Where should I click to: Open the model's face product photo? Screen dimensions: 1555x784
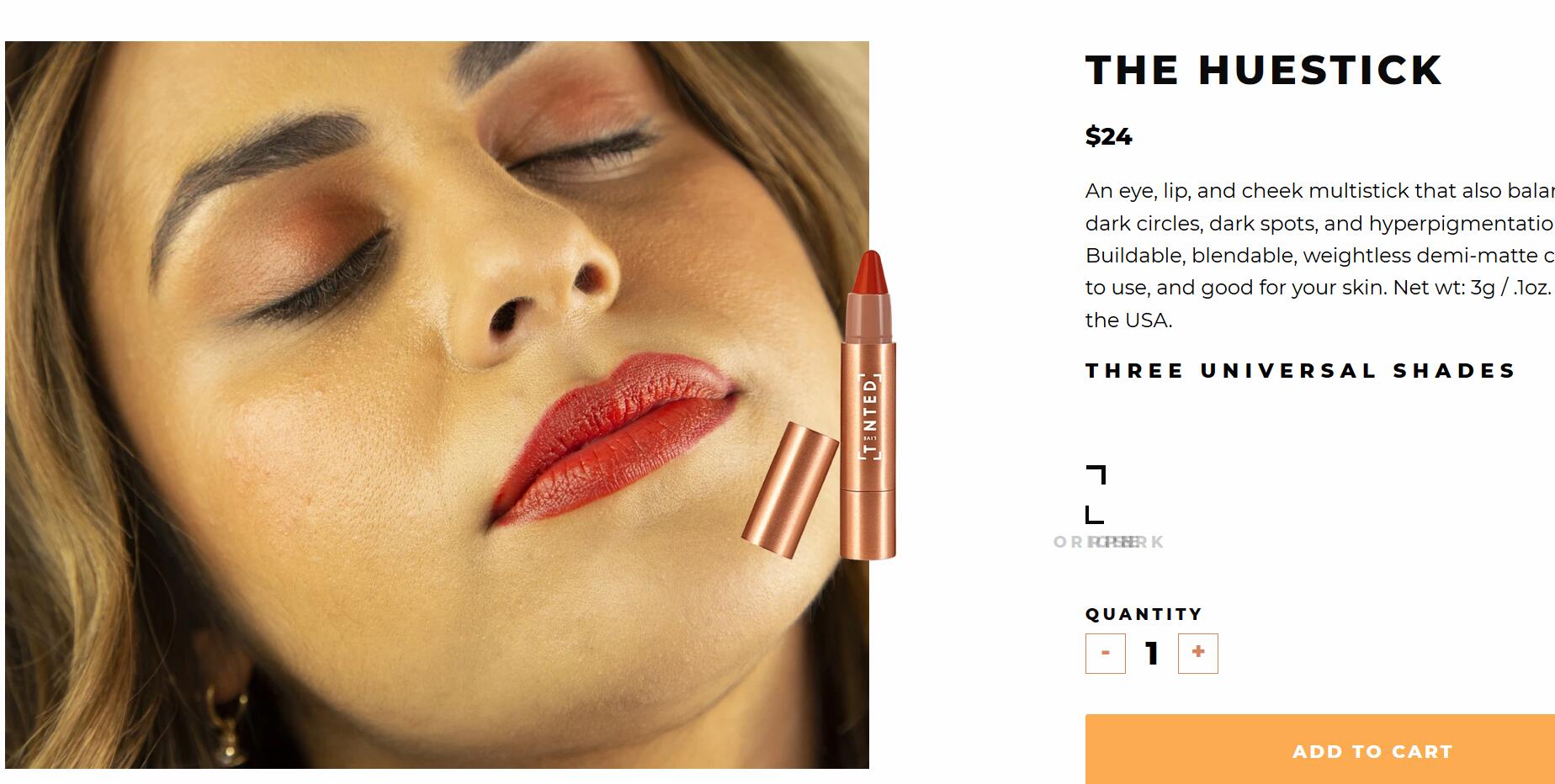437,405
